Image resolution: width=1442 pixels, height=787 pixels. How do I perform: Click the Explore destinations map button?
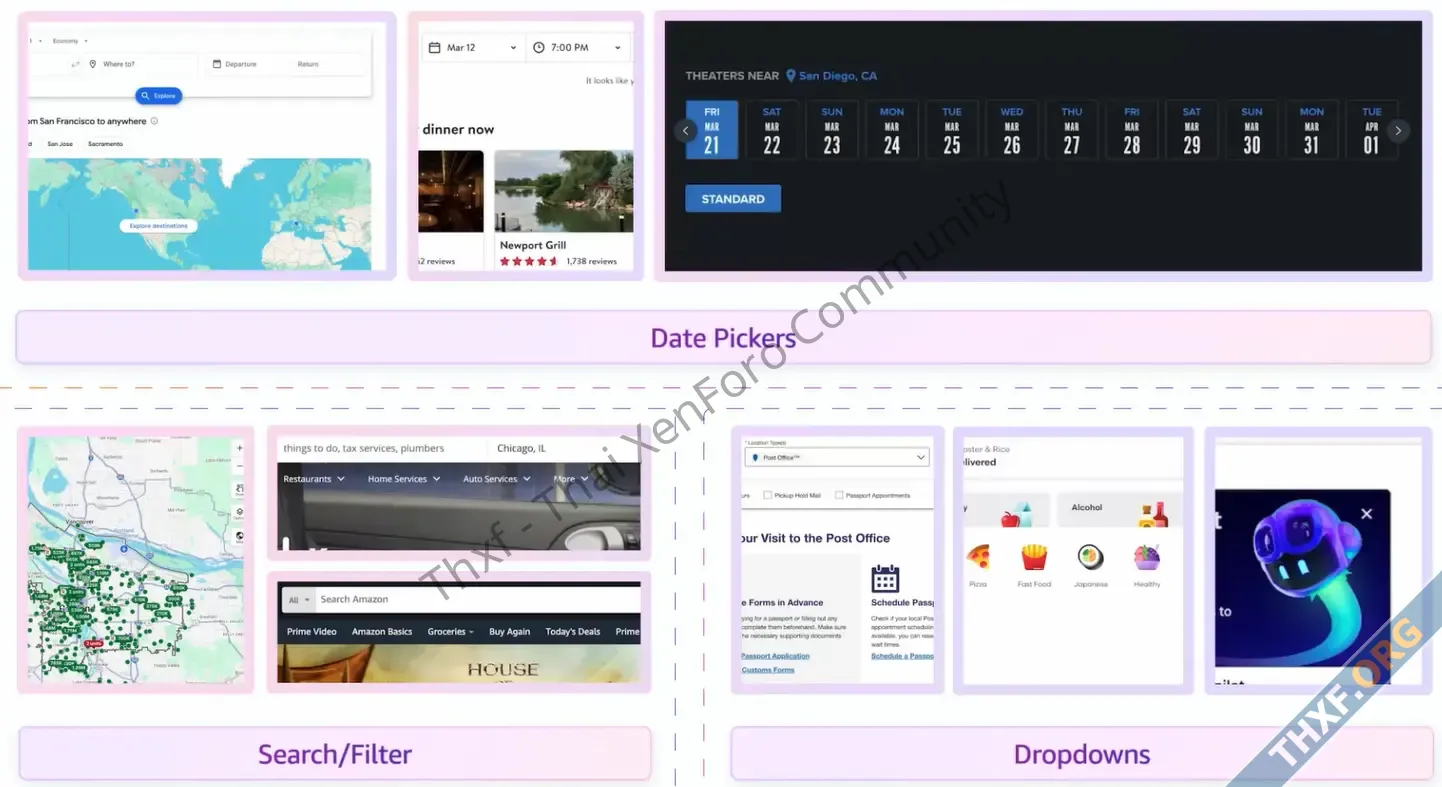(x=158, y=226)
